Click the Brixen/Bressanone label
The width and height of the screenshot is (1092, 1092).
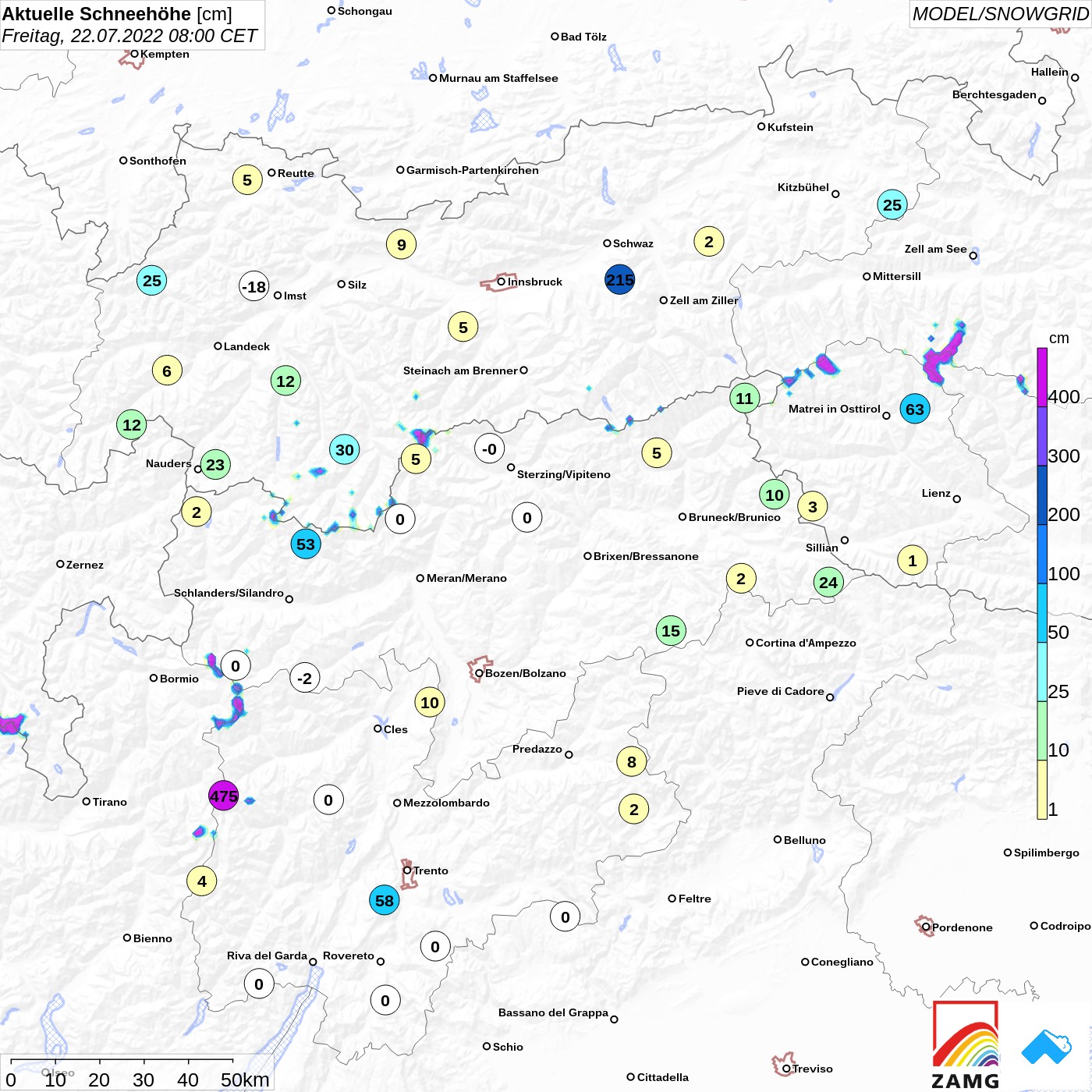pyautogui.click(x=646, y=556)
